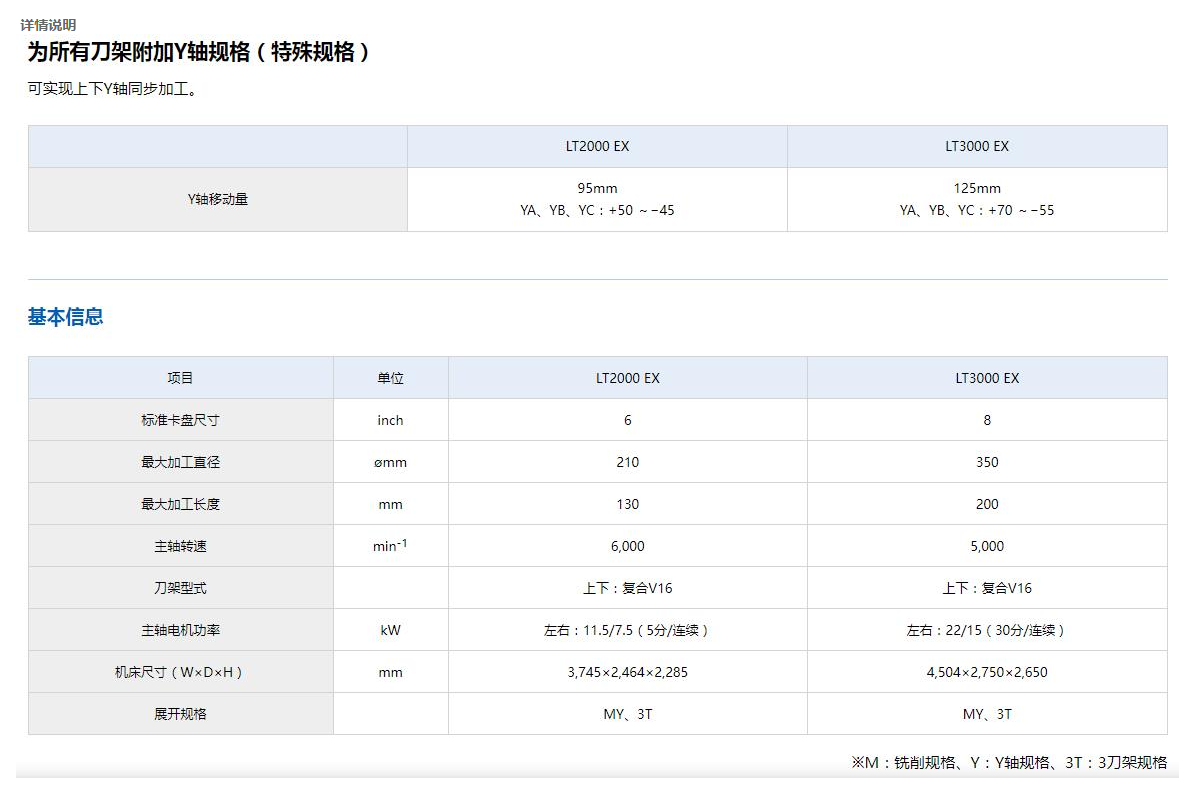Click the MY、3T cell under LT2000 EX
Image resolution: width=1192 pixels, height=789 pixels.
(627, 714)
